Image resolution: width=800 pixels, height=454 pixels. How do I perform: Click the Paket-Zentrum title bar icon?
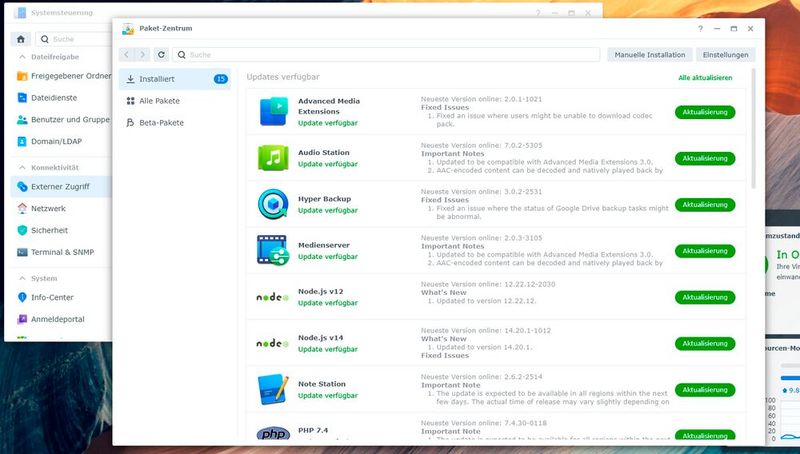(128, 29)
